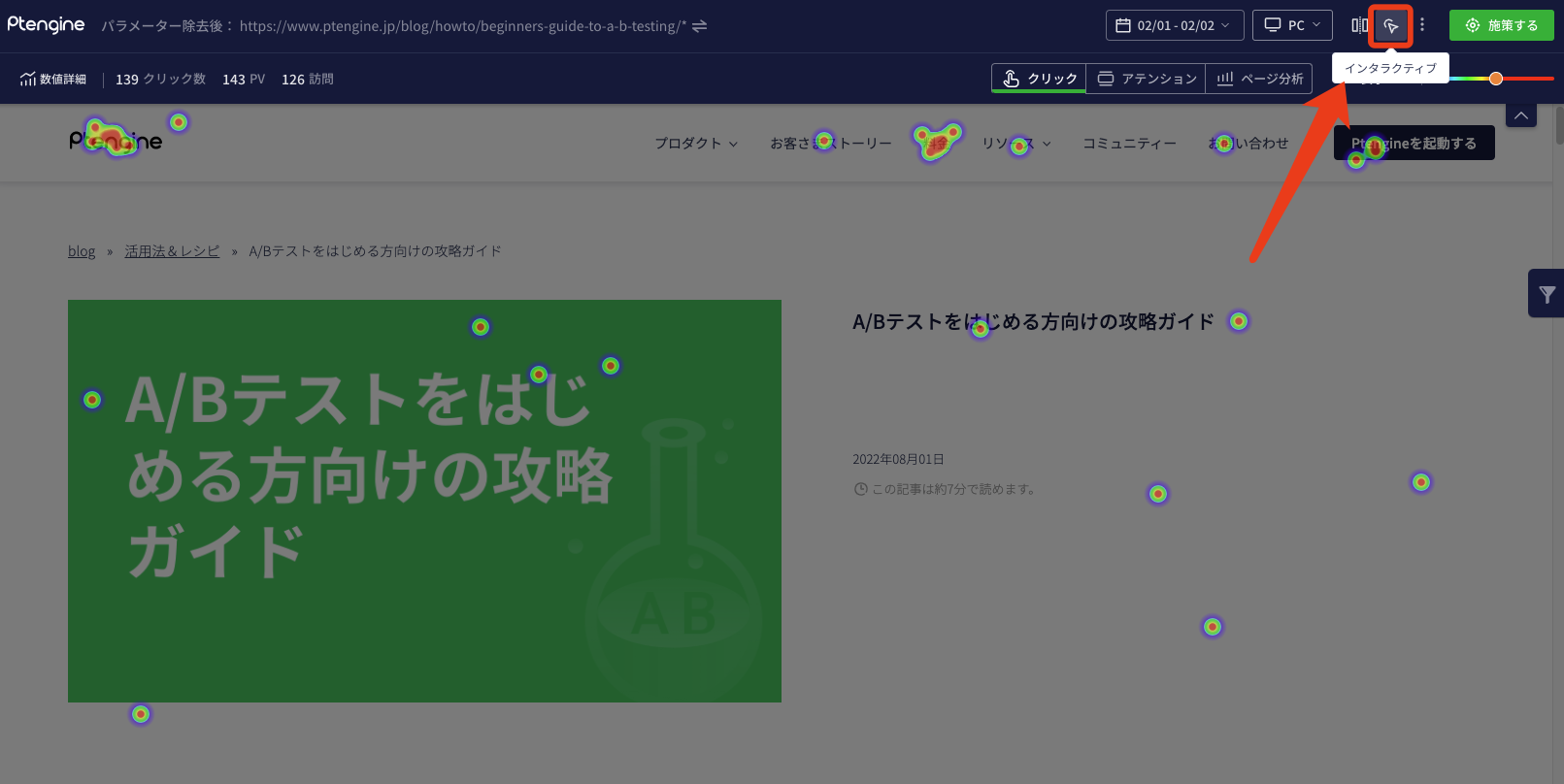Expand the プロダクト navigation menu
The width and height of the screenshot is (1564, 784).
695,144
